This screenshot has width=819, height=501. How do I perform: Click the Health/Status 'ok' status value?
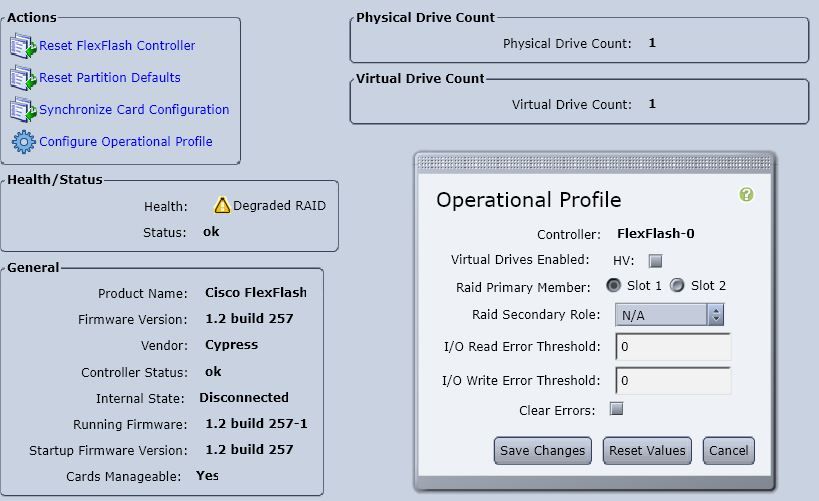211,231
